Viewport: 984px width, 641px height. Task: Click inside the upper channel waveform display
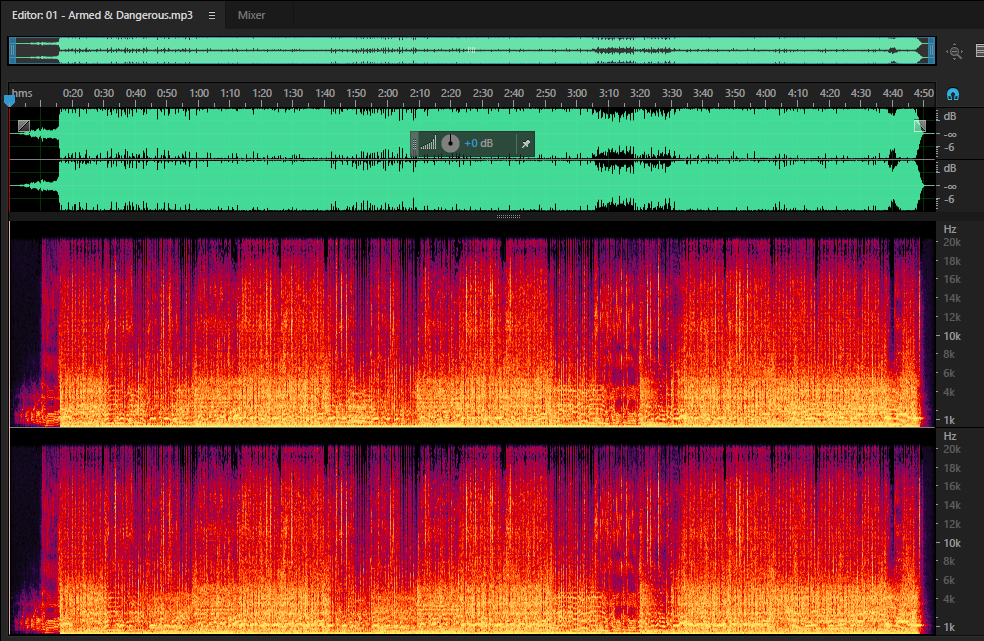pos(472,133)
